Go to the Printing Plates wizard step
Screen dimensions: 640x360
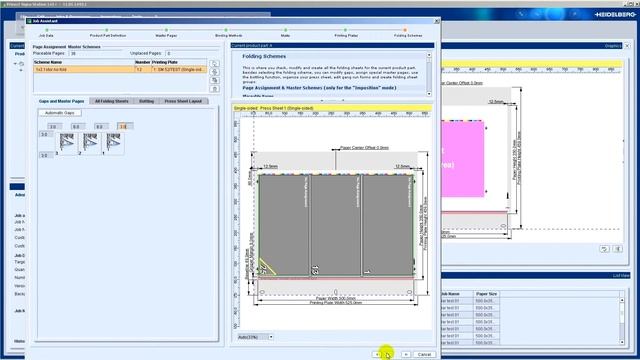pos(346,33)
